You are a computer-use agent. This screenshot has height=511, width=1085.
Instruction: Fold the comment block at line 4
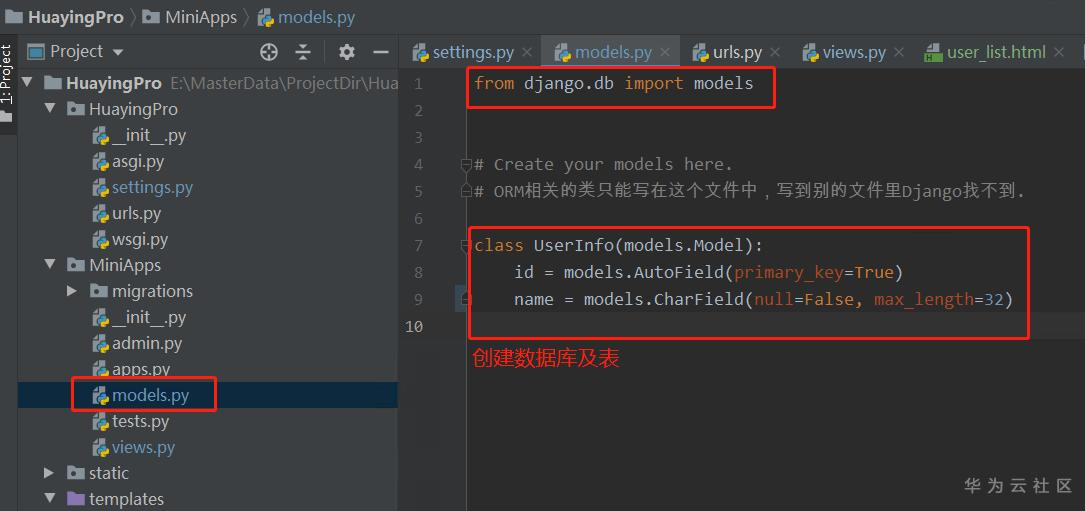click(x=466, y=165)
